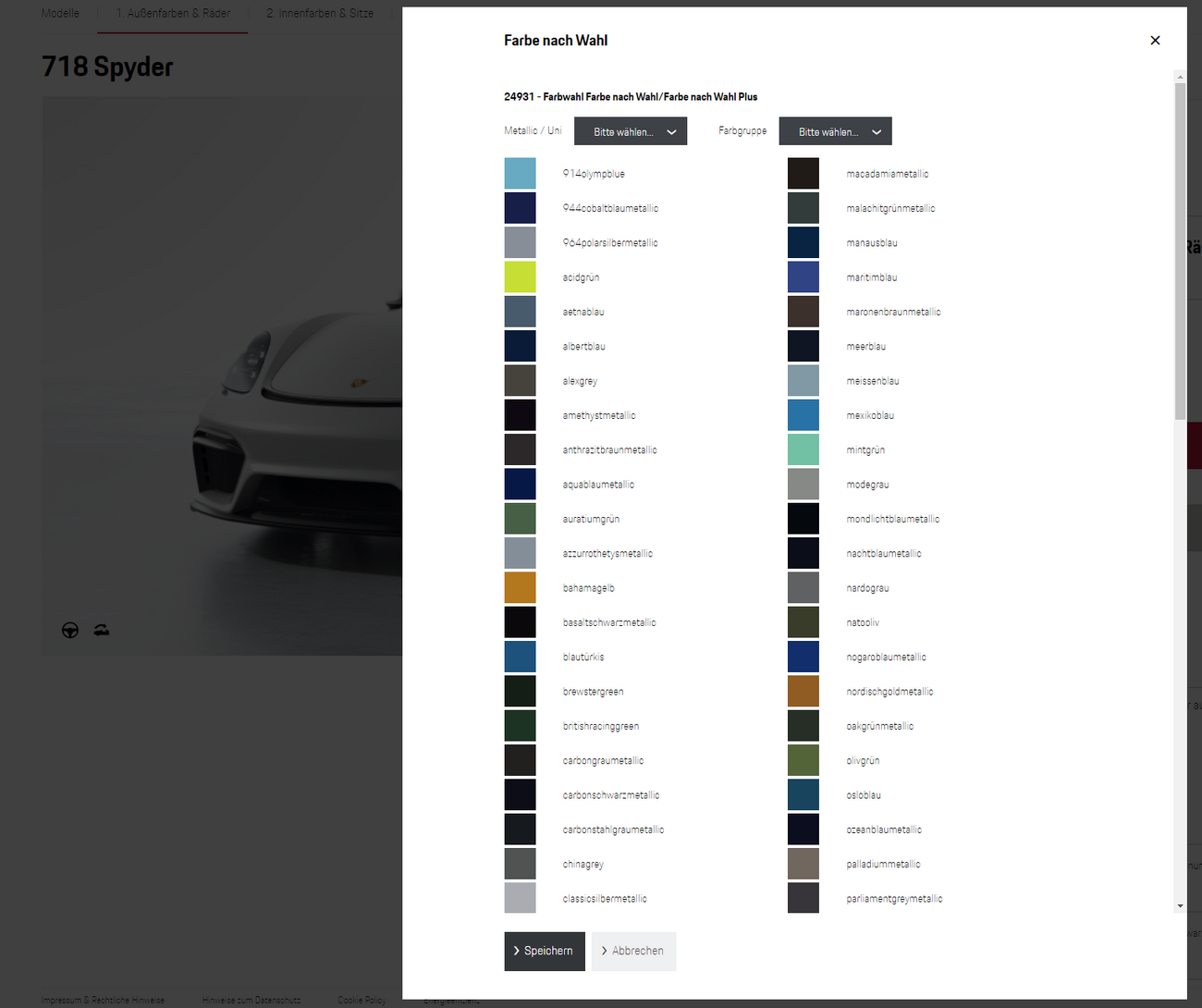The height and width of the screenshot is (1008, 1202).
Task: Open 2. Innenfarben & Sitze tab
Action: pyautogui.click(x=320, y=13)
